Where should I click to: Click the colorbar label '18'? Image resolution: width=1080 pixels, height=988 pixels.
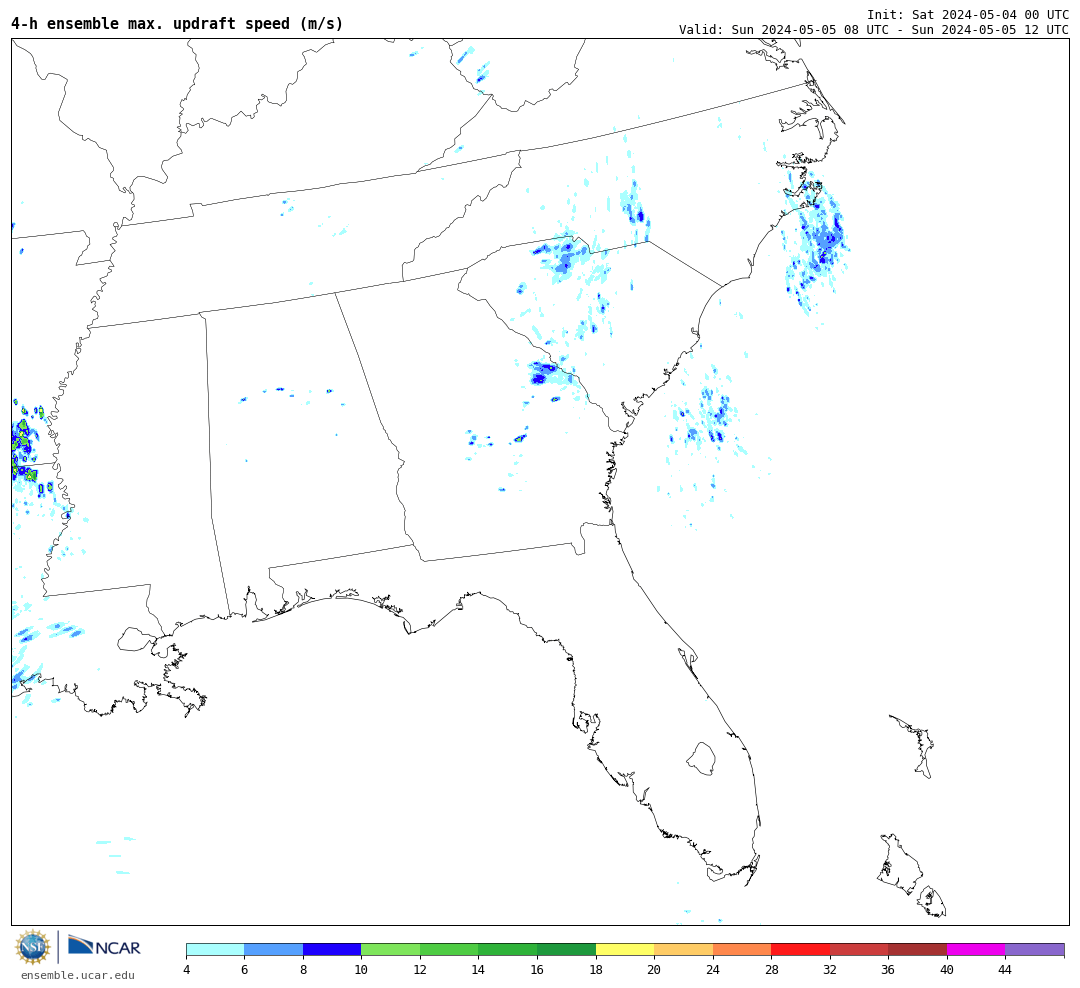click(596, 970)
